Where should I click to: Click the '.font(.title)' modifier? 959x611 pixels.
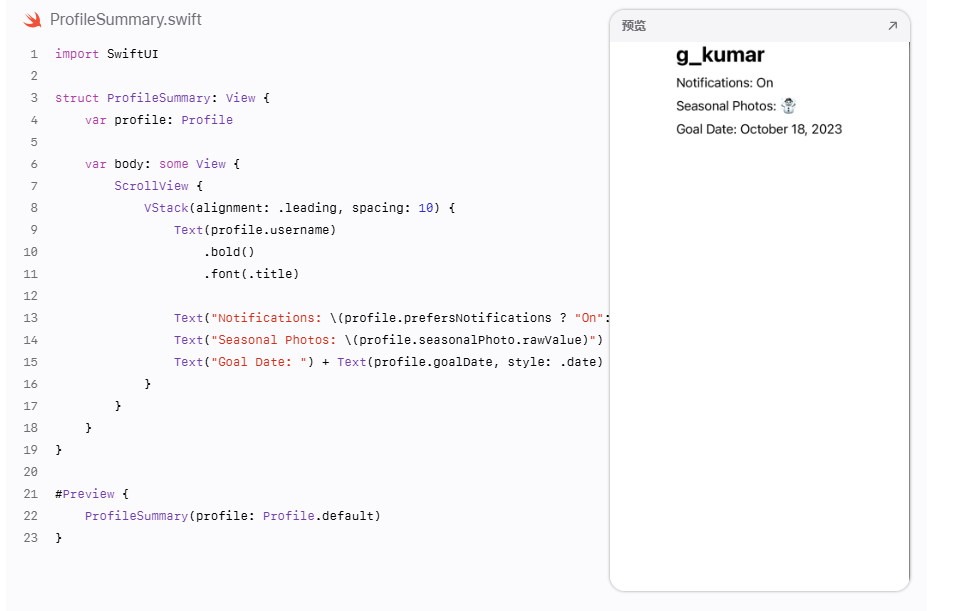tap(251, 274)
